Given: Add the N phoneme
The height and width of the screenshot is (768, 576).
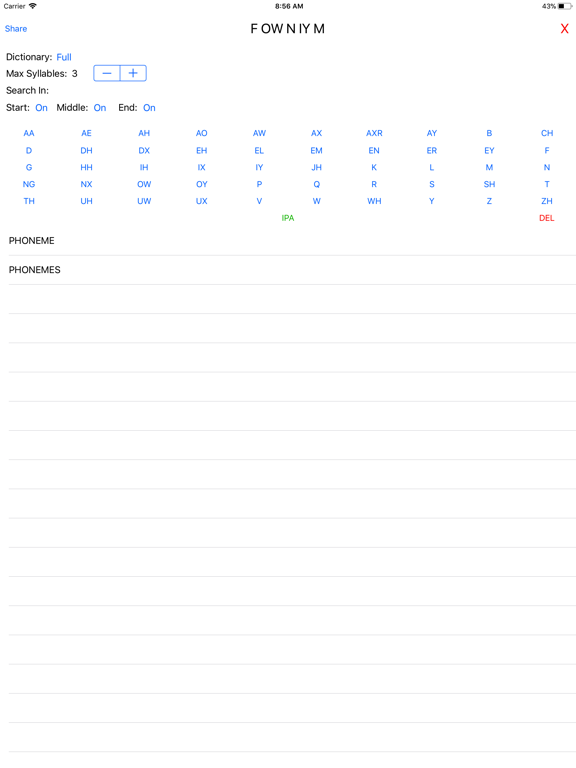Looking at the screenshot, I should click(547, 168).
